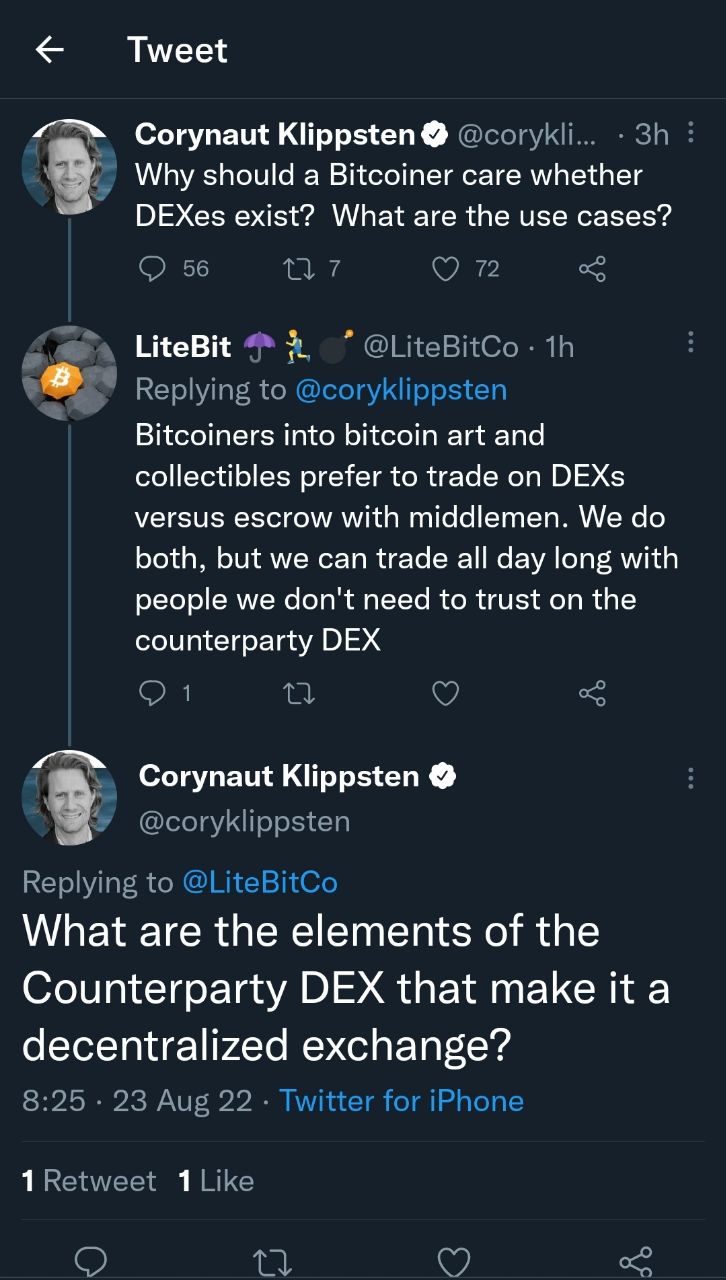
Task: Like the main tweet at the bottom
Action: [x=454, y=1260]
